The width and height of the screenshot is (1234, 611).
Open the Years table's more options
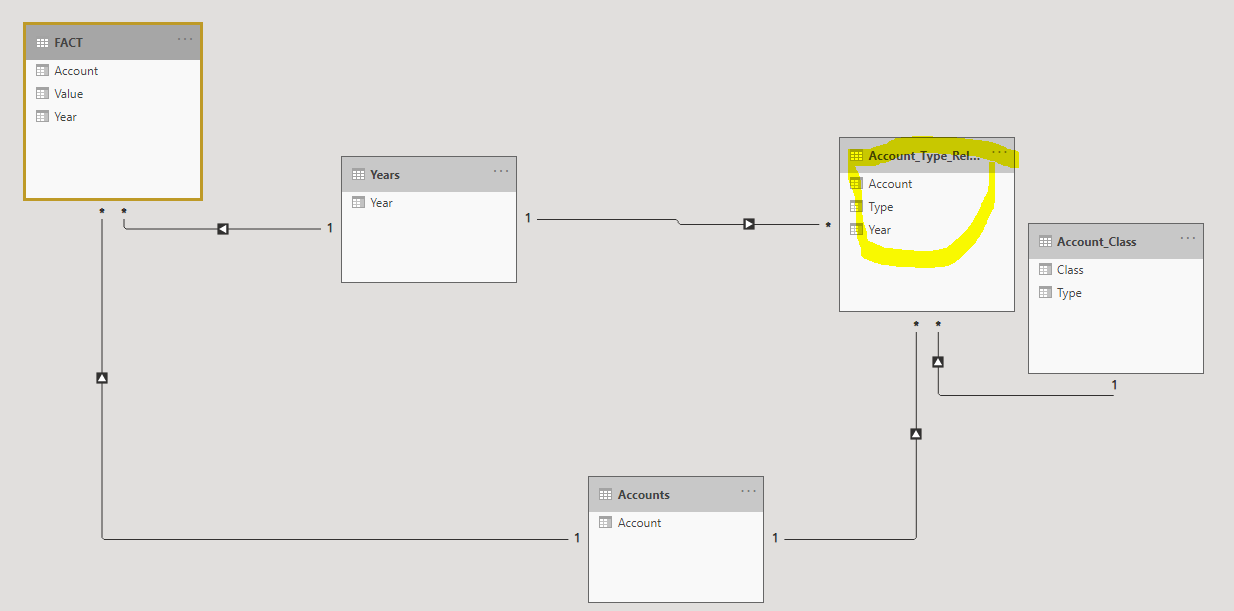pyautogui.click(x=501, y=171)
